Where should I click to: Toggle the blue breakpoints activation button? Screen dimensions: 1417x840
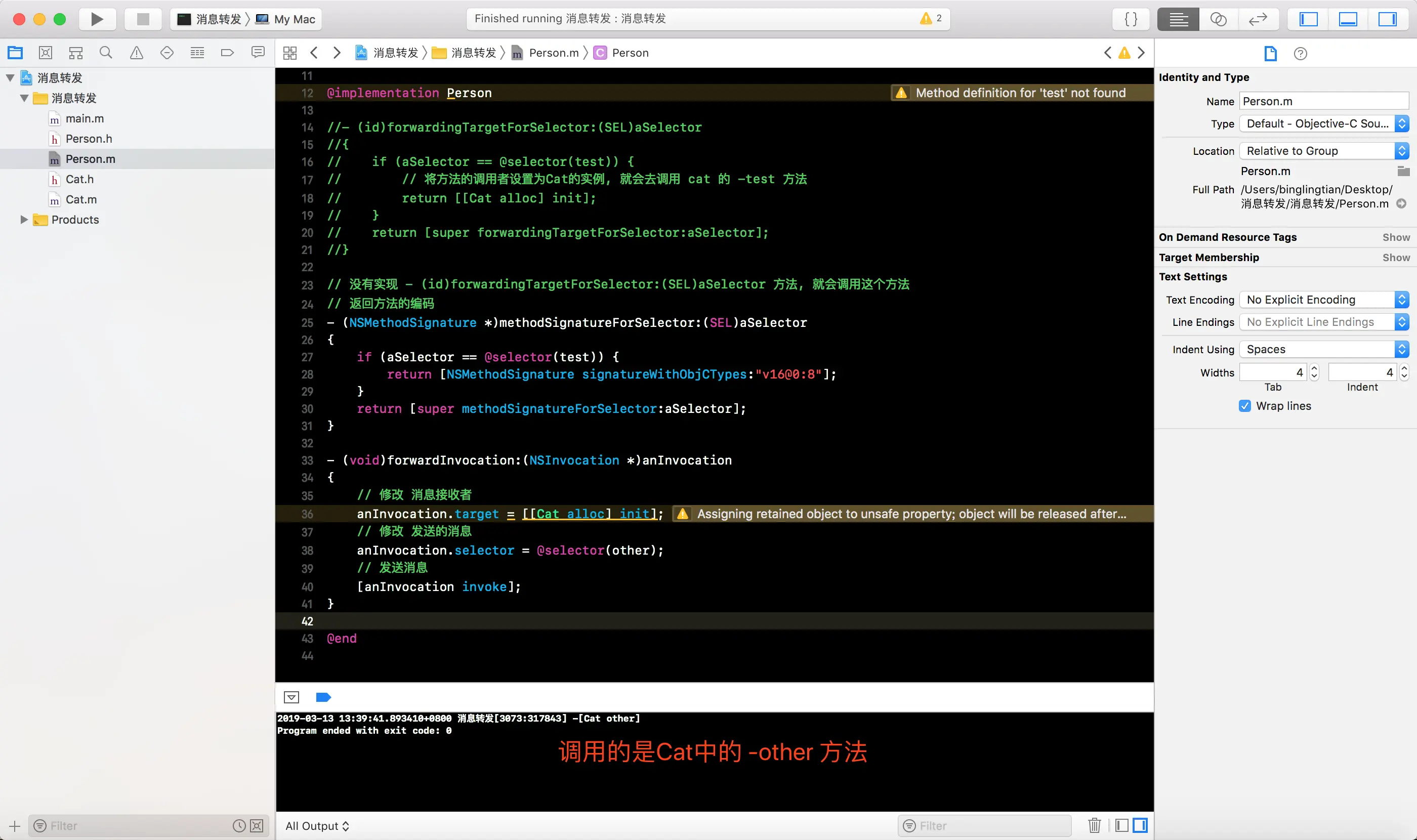[323, 697]
